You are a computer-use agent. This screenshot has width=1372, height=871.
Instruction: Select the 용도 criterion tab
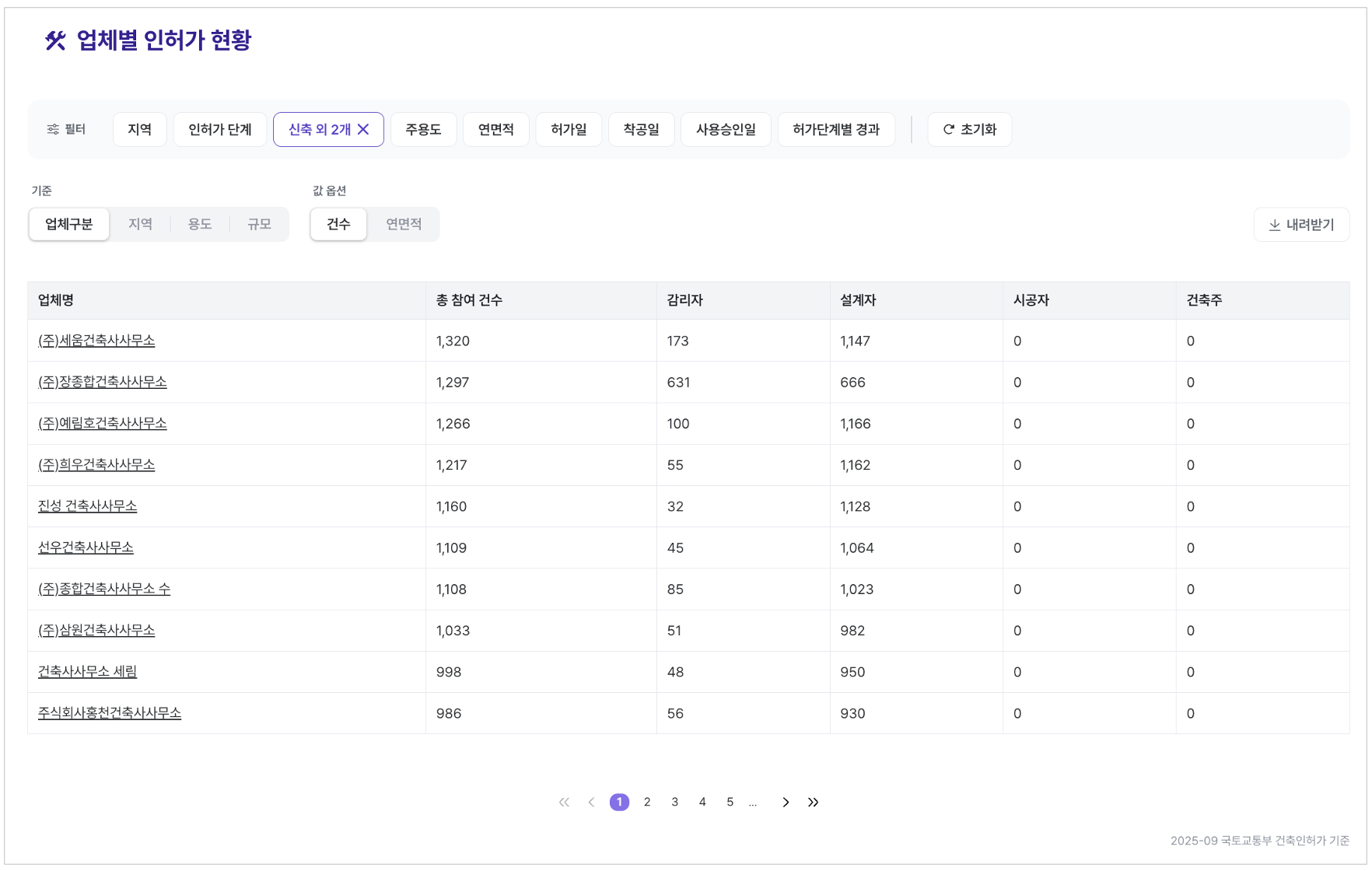point(200,224)
